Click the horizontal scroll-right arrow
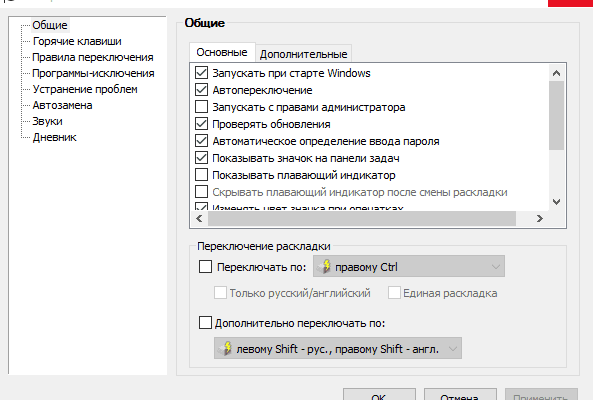 coord(540,219)
